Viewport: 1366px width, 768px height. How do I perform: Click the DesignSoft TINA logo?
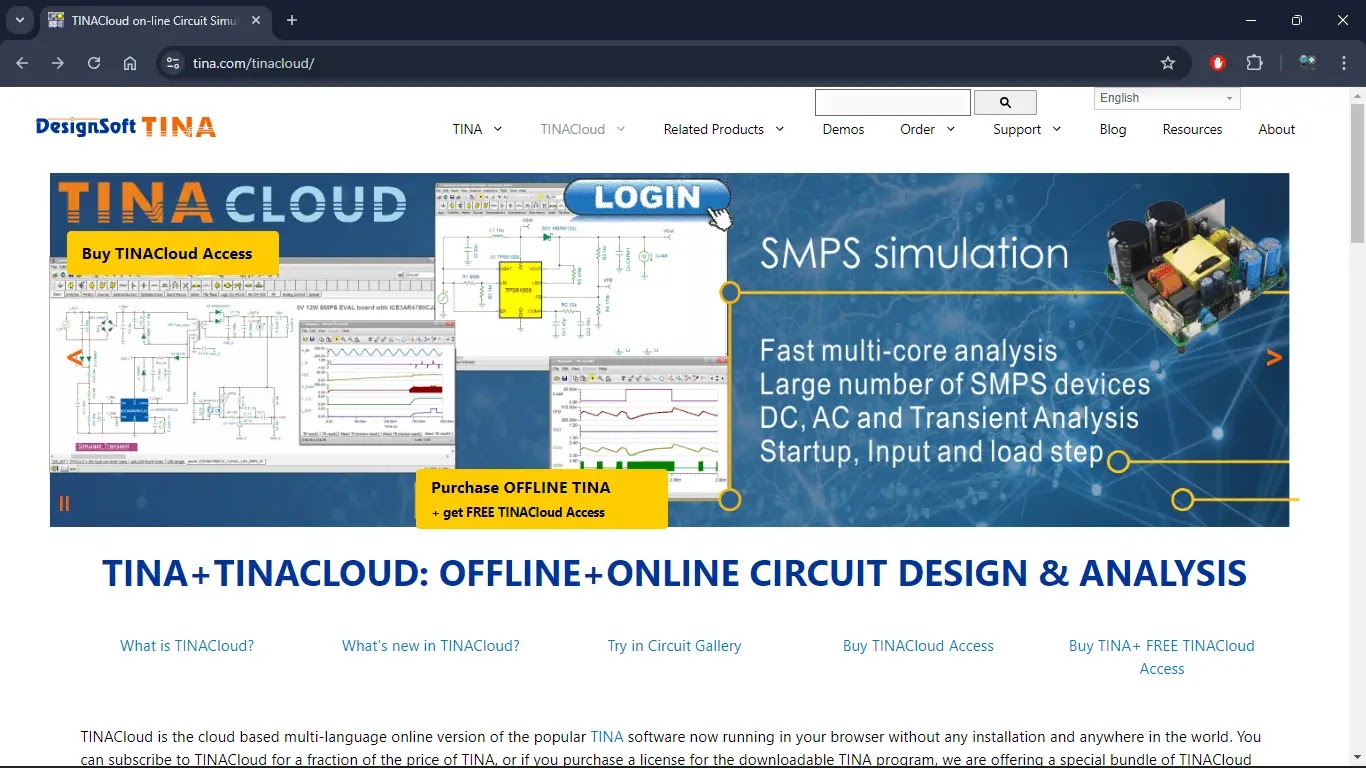(x=125, y=127)
